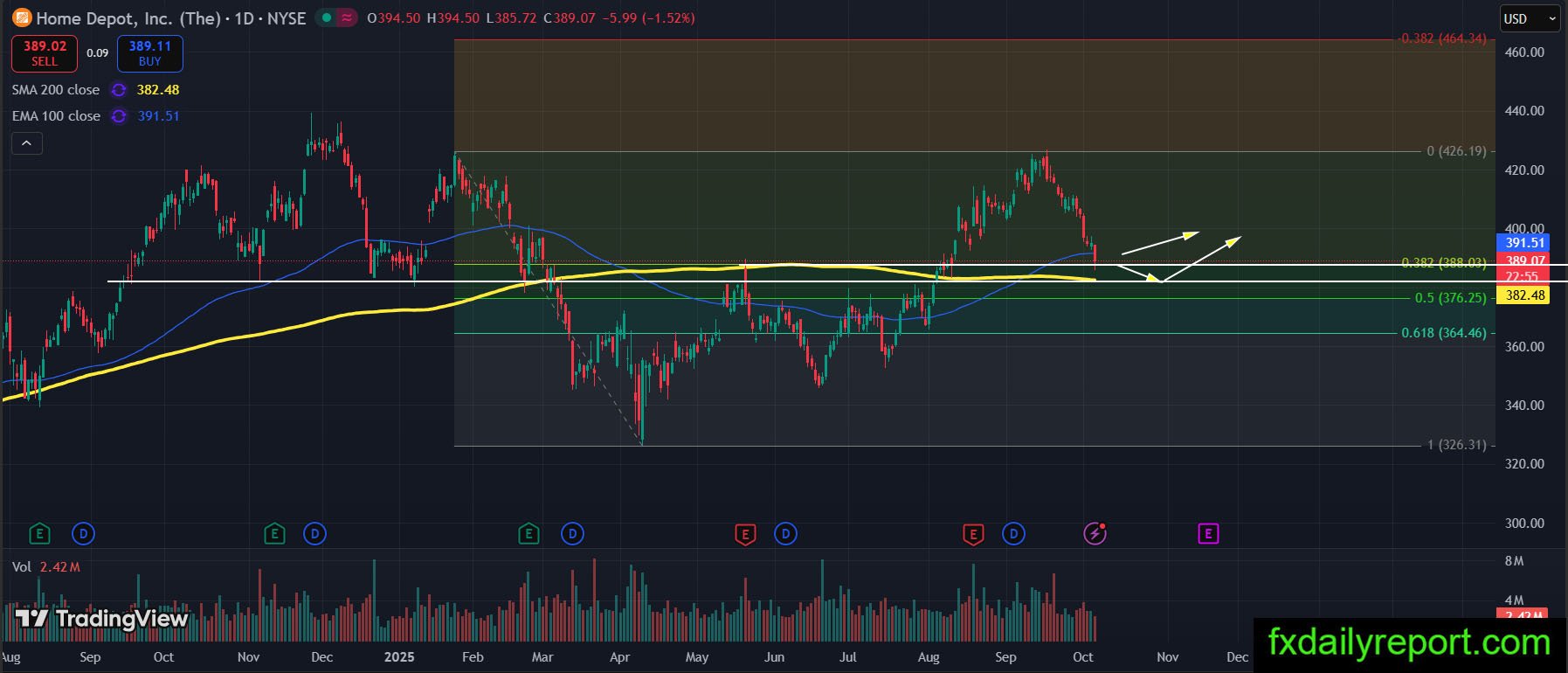Select the SMA 200 close indicator legend
This screenshot has width=1568, height=673.
[56, 90]
